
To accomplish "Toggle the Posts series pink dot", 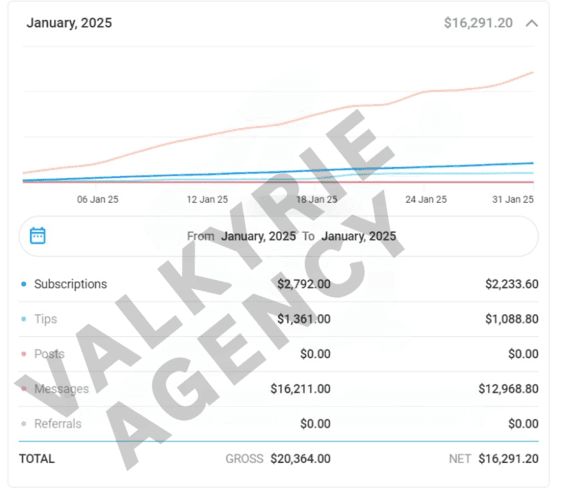I will coord(24,354).
